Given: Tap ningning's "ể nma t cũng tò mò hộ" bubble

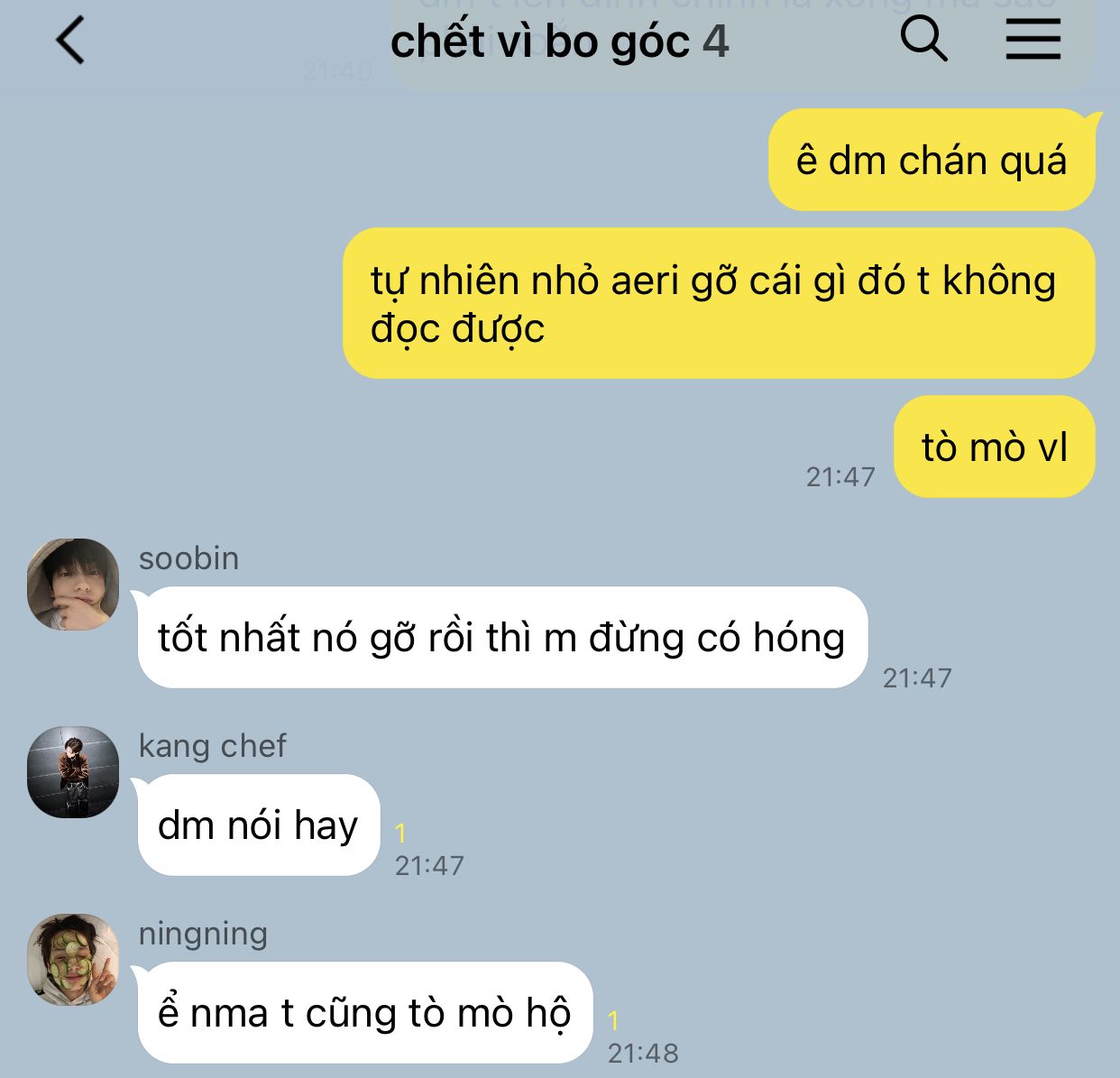Looking at the screenshot, I should click(364, 1012).
